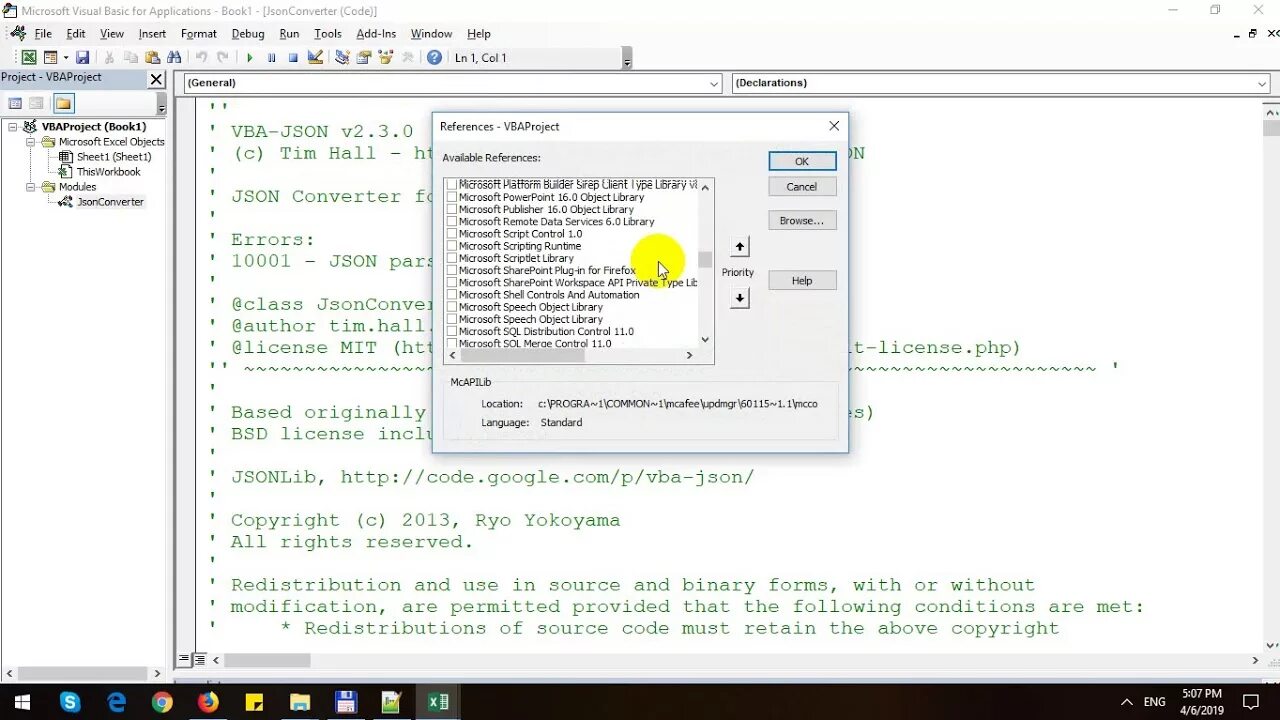Click View Object icon in Project pane
The width and height of the screenshot is (1280, 720).
36,103
